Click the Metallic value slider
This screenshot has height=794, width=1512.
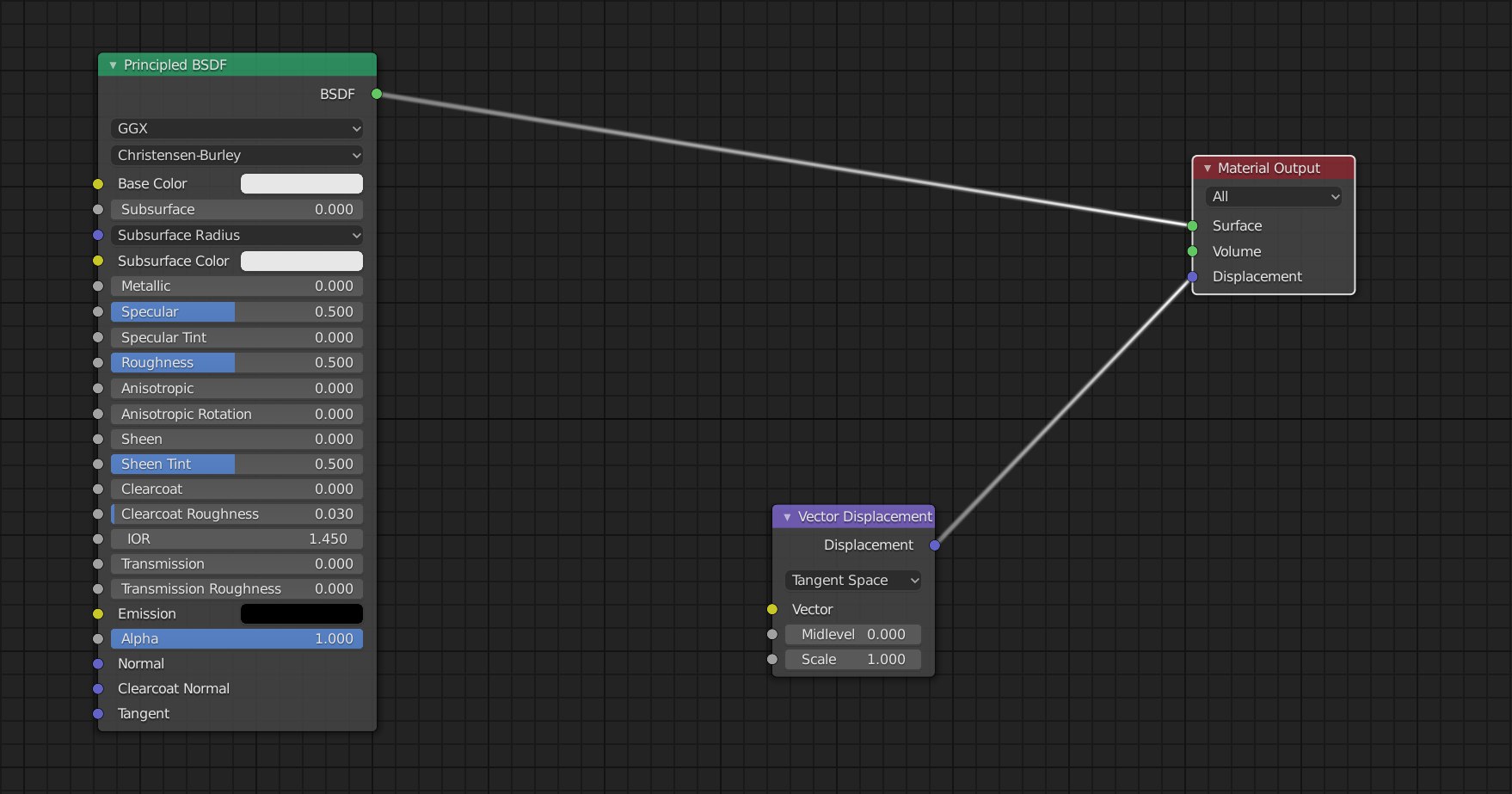[x=237, y=286]
